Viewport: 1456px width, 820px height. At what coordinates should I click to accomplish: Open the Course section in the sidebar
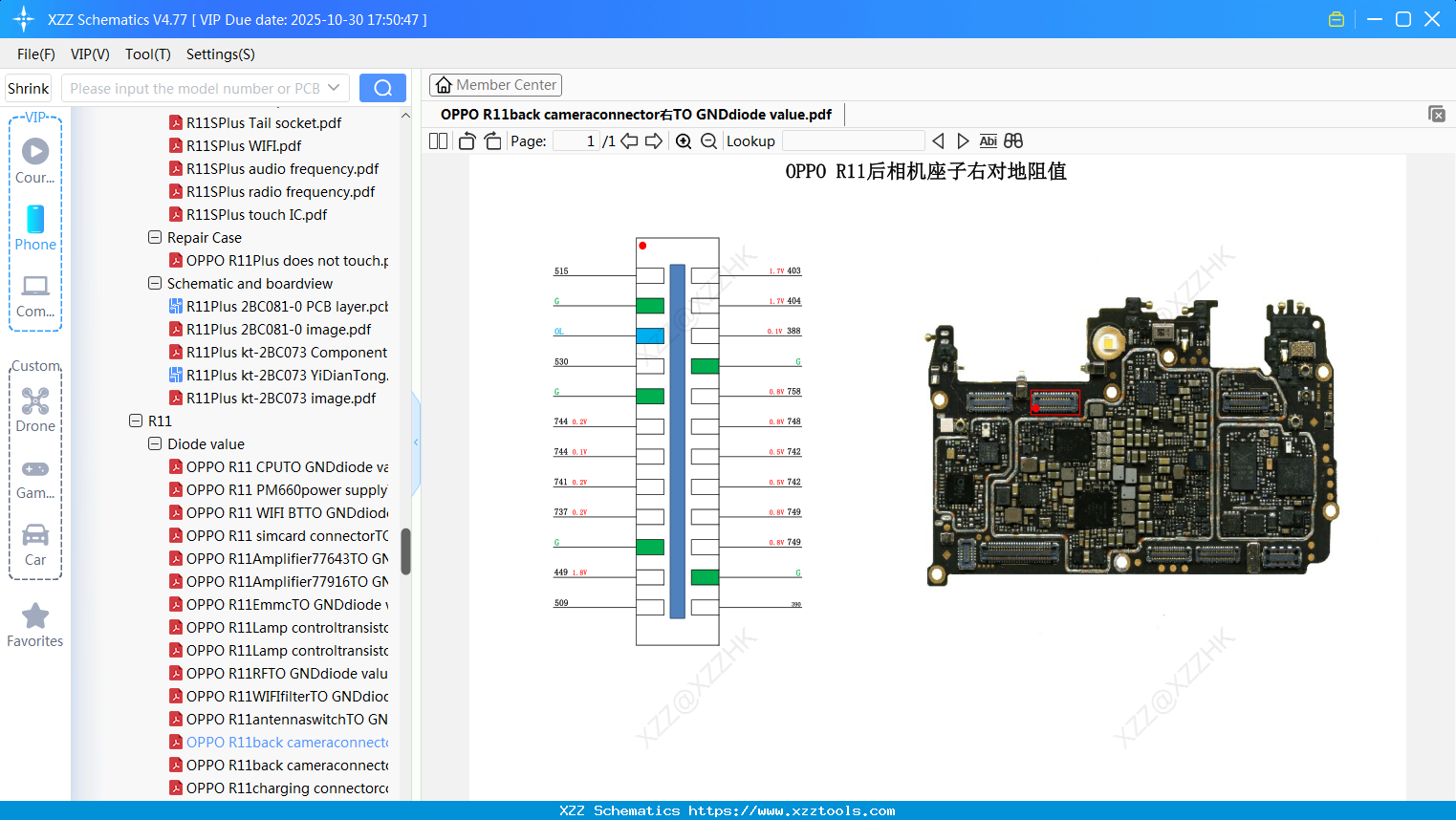click(35, 162)
